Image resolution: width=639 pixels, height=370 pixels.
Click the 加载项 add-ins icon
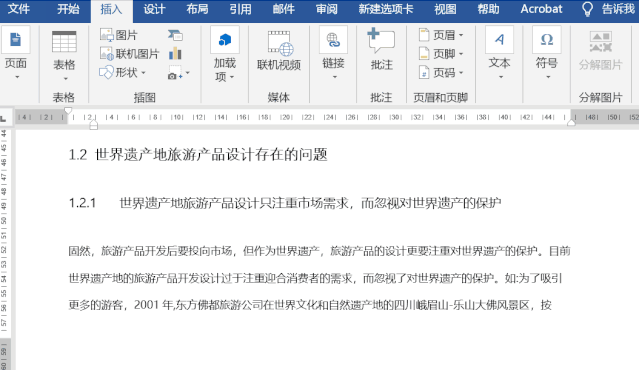pyautogui.click(x=225, y=40)
